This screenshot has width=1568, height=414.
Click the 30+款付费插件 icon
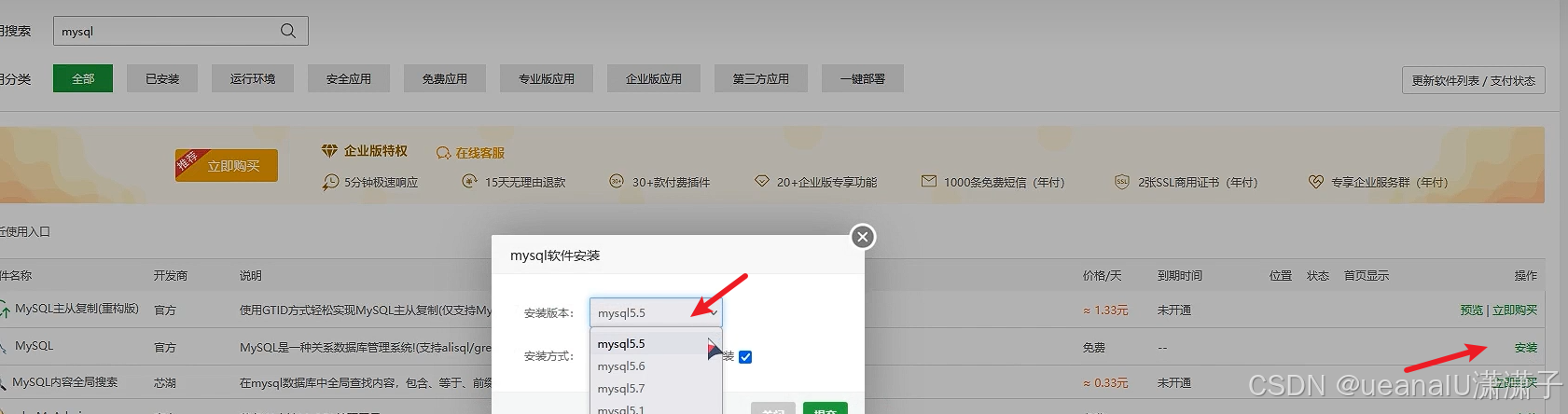coord(617,181)
